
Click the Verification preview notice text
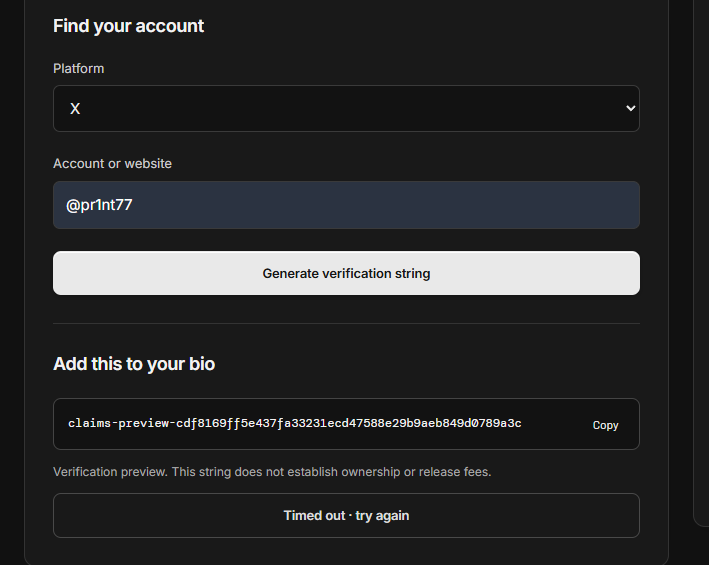point(272,472)
